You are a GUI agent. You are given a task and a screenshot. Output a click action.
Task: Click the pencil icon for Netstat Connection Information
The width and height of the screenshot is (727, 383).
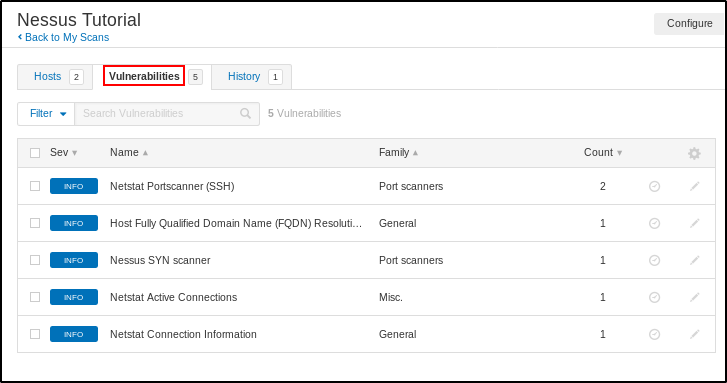pos(694,334)
